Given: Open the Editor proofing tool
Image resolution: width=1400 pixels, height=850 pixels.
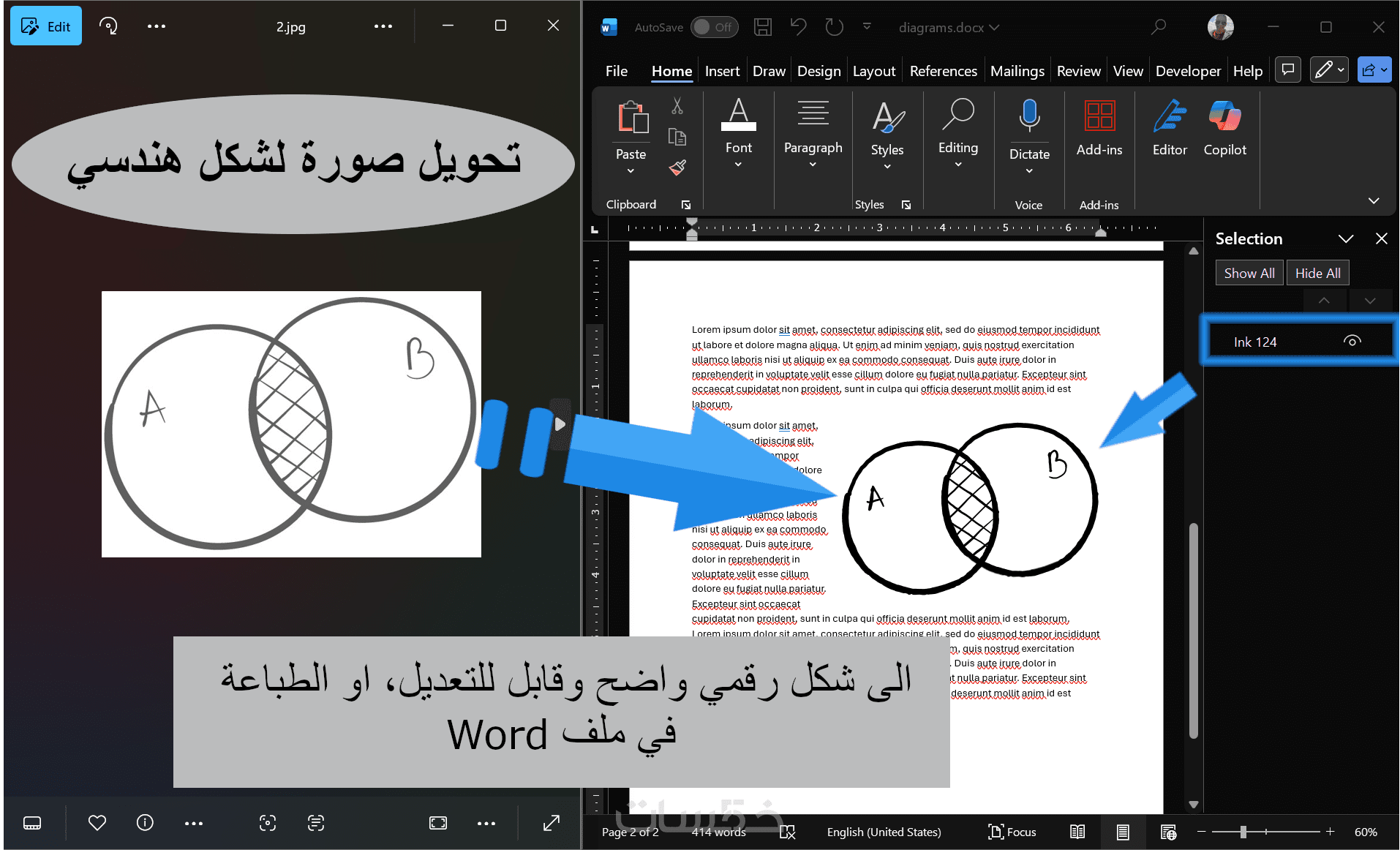Looking at the screenshot, I should click(1170, 128).
